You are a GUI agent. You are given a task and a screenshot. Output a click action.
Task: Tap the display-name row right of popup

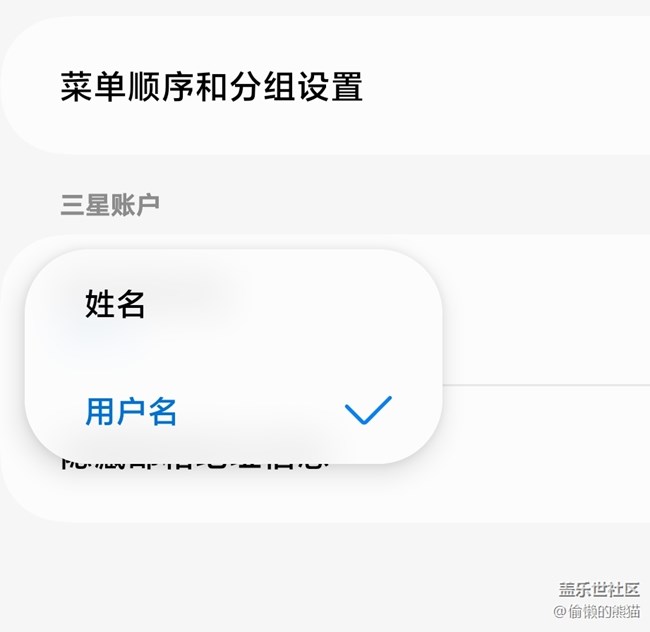pyautogui.click(x=546, y=310)
